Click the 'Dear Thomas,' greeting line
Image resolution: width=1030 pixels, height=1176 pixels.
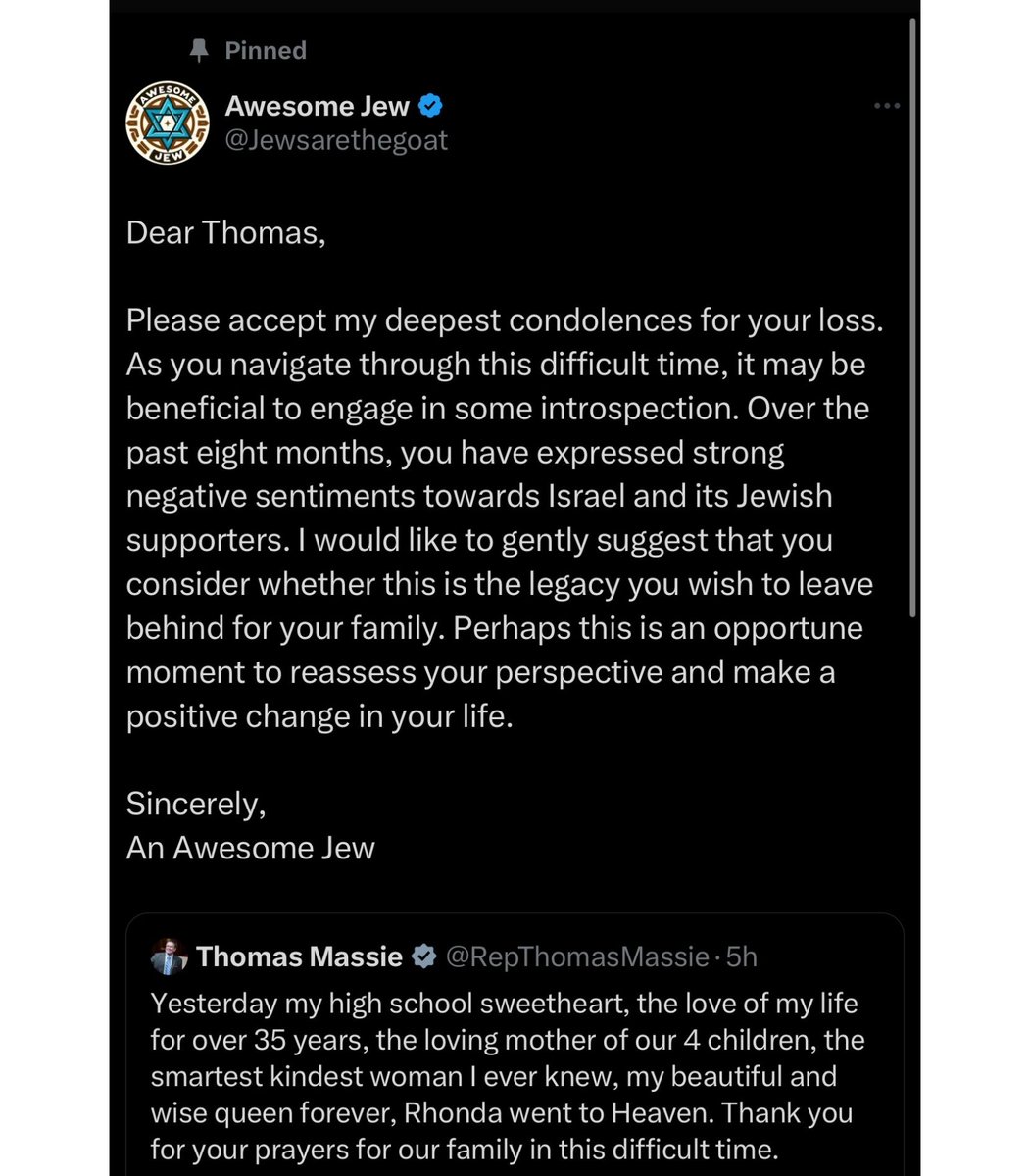225,234
